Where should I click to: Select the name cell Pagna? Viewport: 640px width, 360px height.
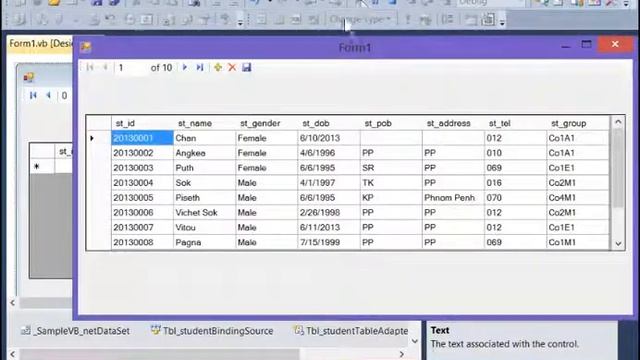pyautogui.click(x=204, y=242)
